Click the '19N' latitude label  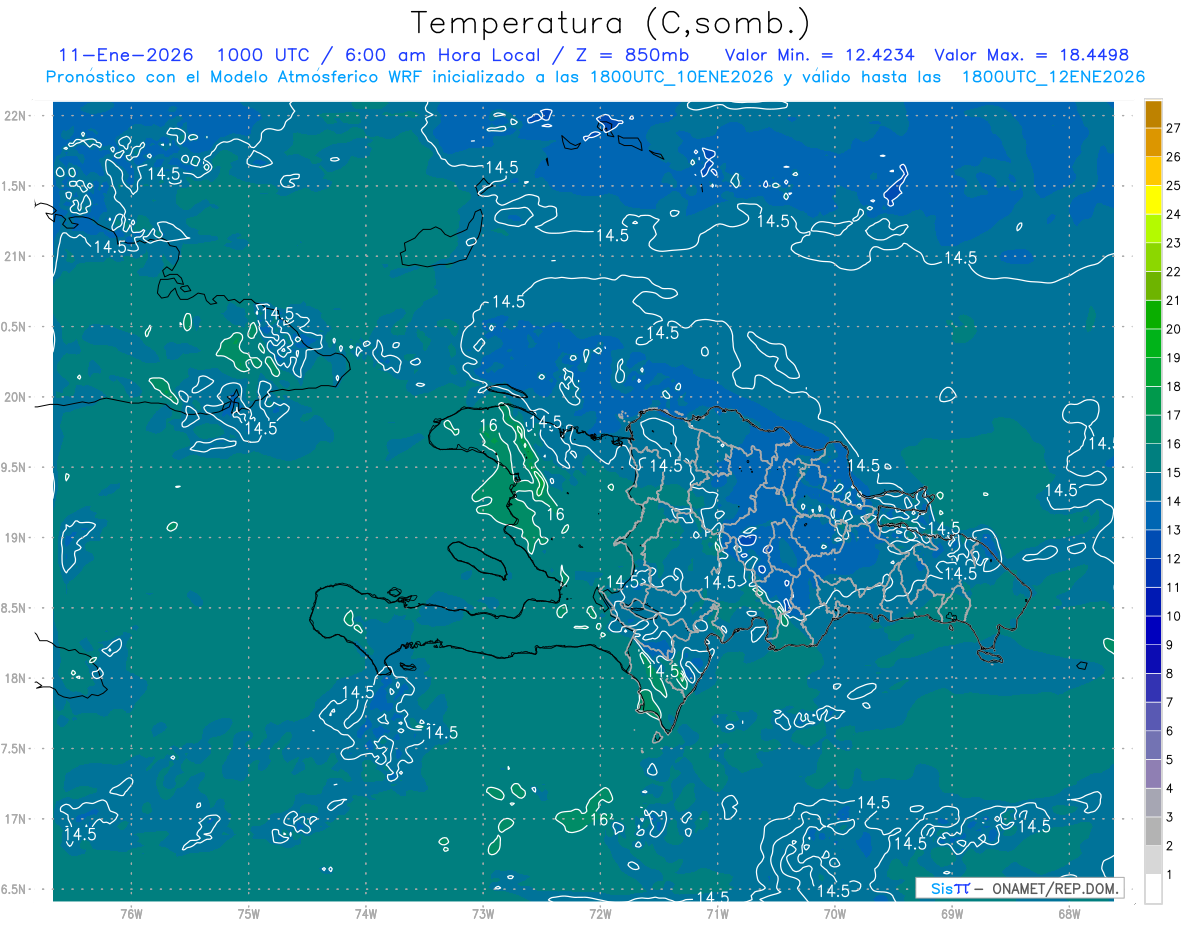(17, 538)
